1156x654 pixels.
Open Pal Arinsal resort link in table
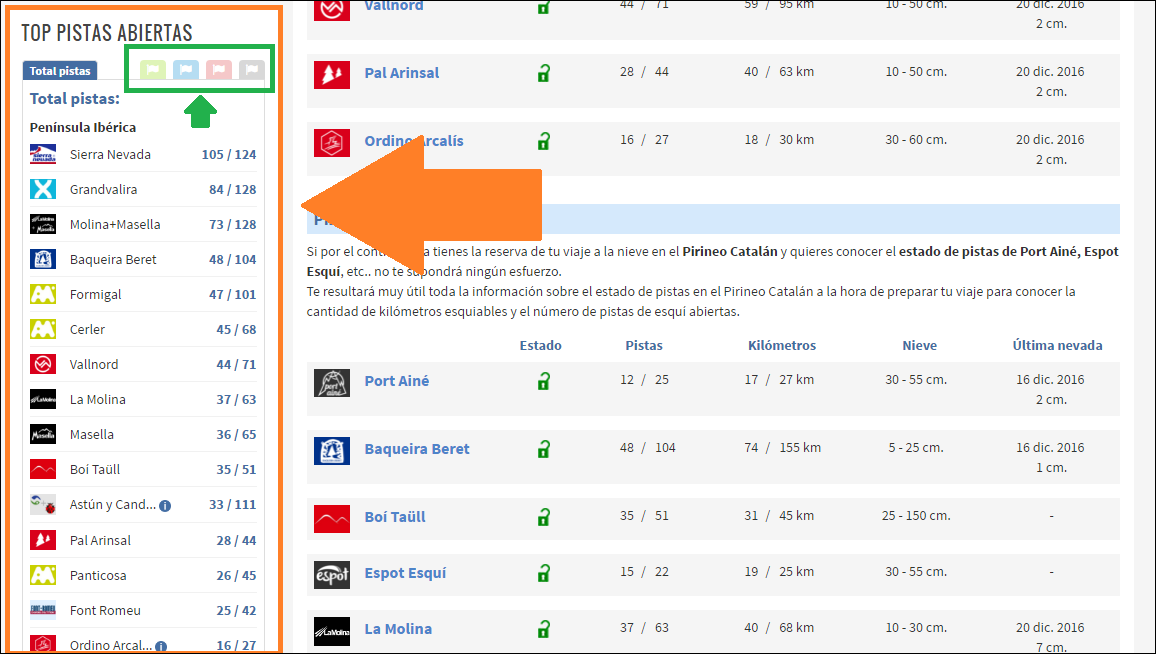click(402, 73)
